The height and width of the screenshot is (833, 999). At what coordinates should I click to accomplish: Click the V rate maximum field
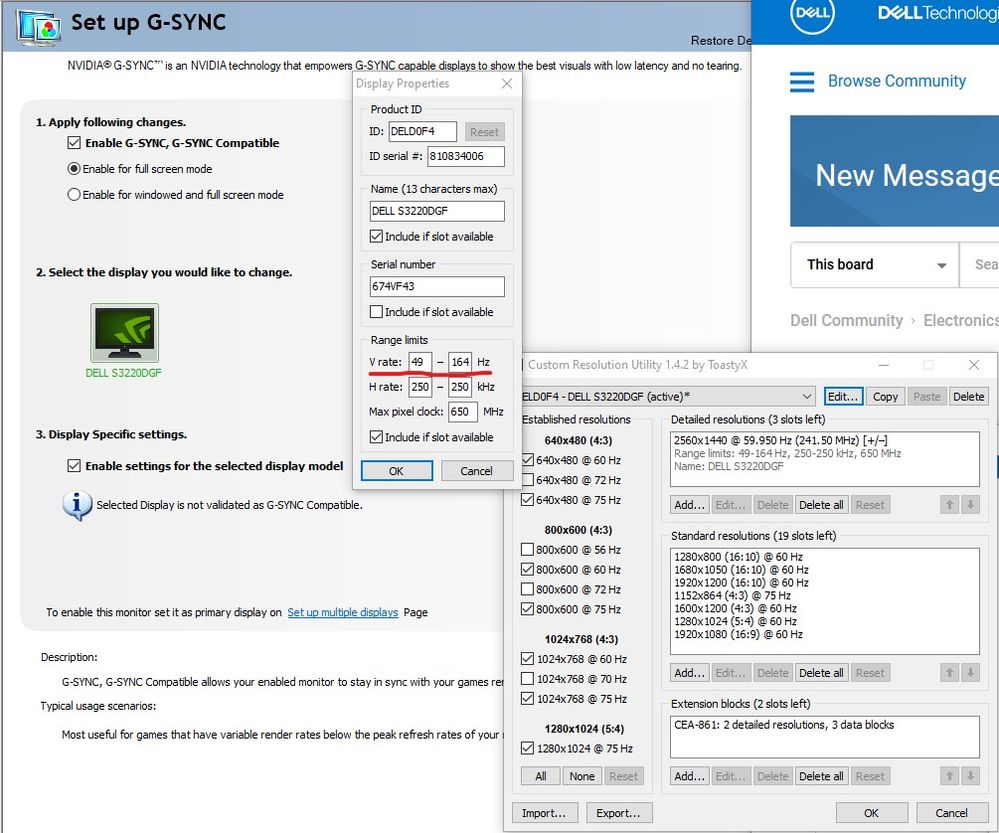(x=460, y=362)
